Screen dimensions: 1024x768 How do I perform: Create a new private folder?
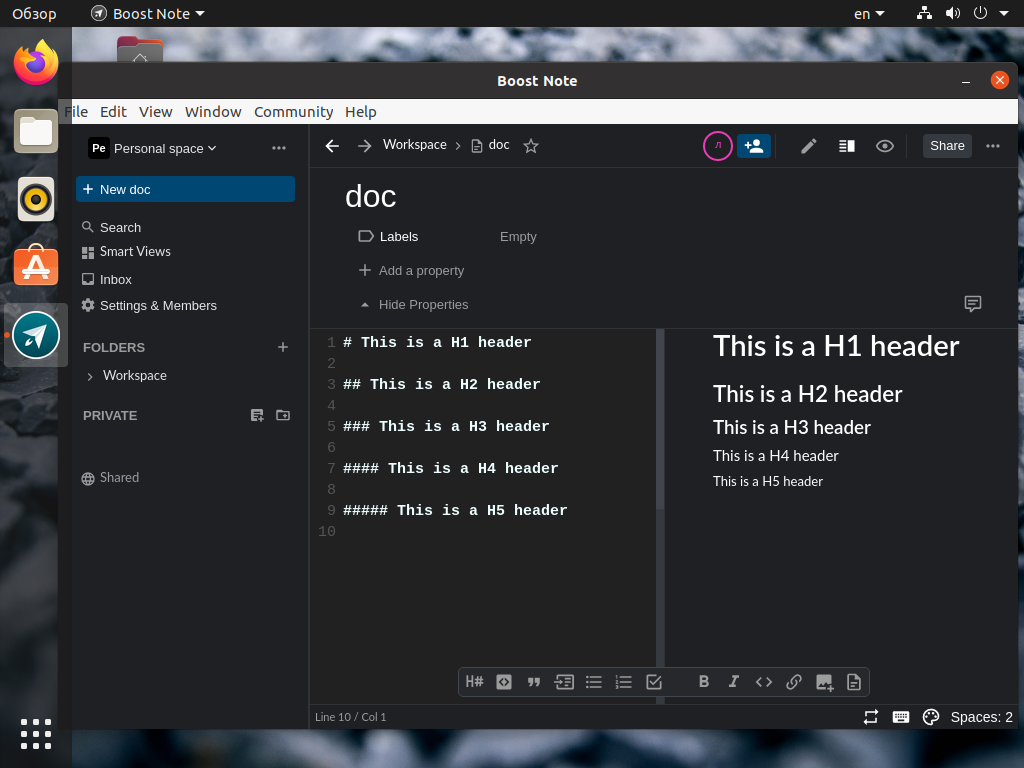tap(283, 415)
